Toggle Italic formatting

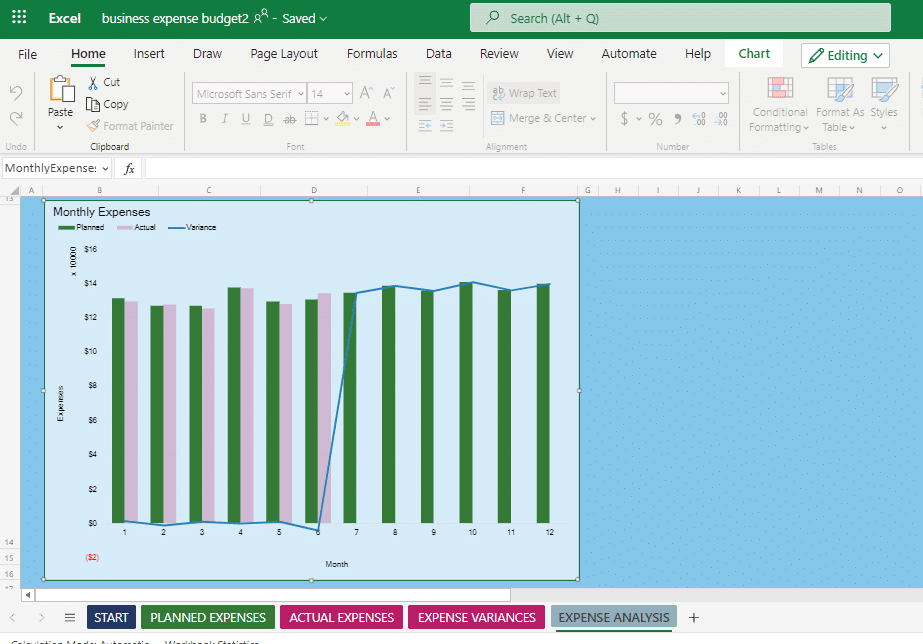[x=224, y=118]
